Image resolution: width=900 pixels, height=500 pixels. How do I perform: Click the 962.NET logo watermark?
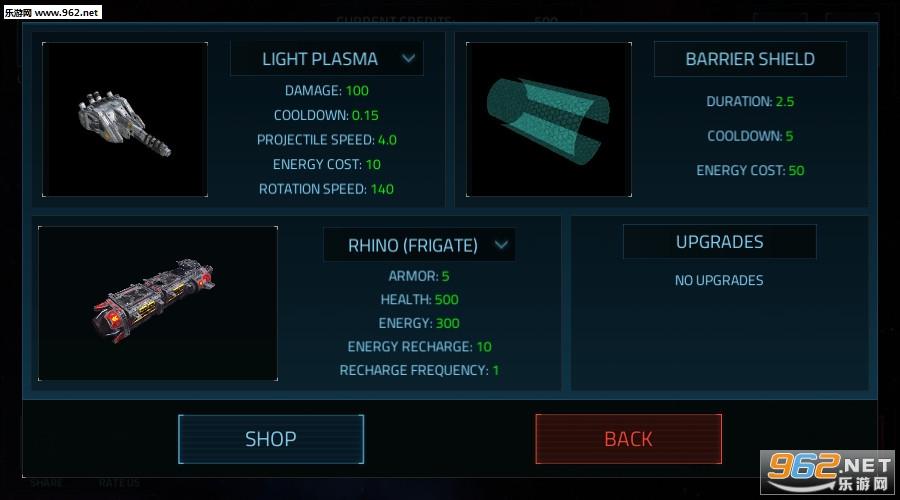pos(826,469)
